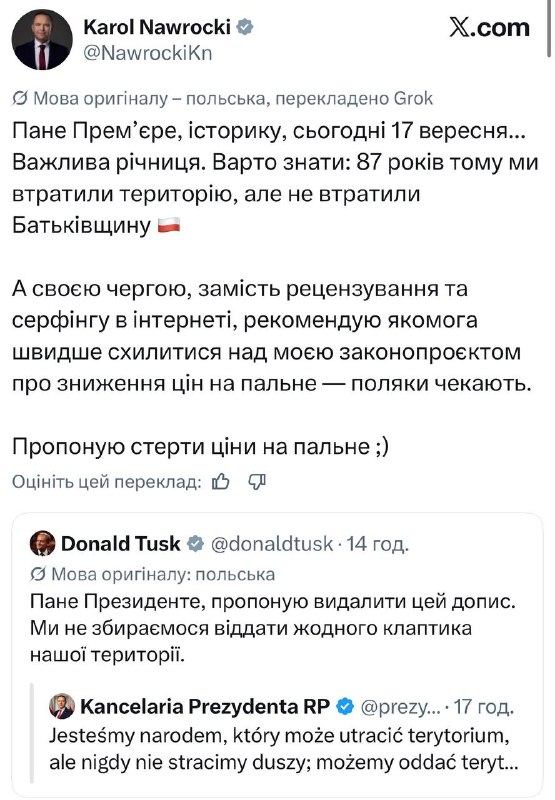
Task: Rate the translation with thumbs up
Action: click(x=220, y=482)
